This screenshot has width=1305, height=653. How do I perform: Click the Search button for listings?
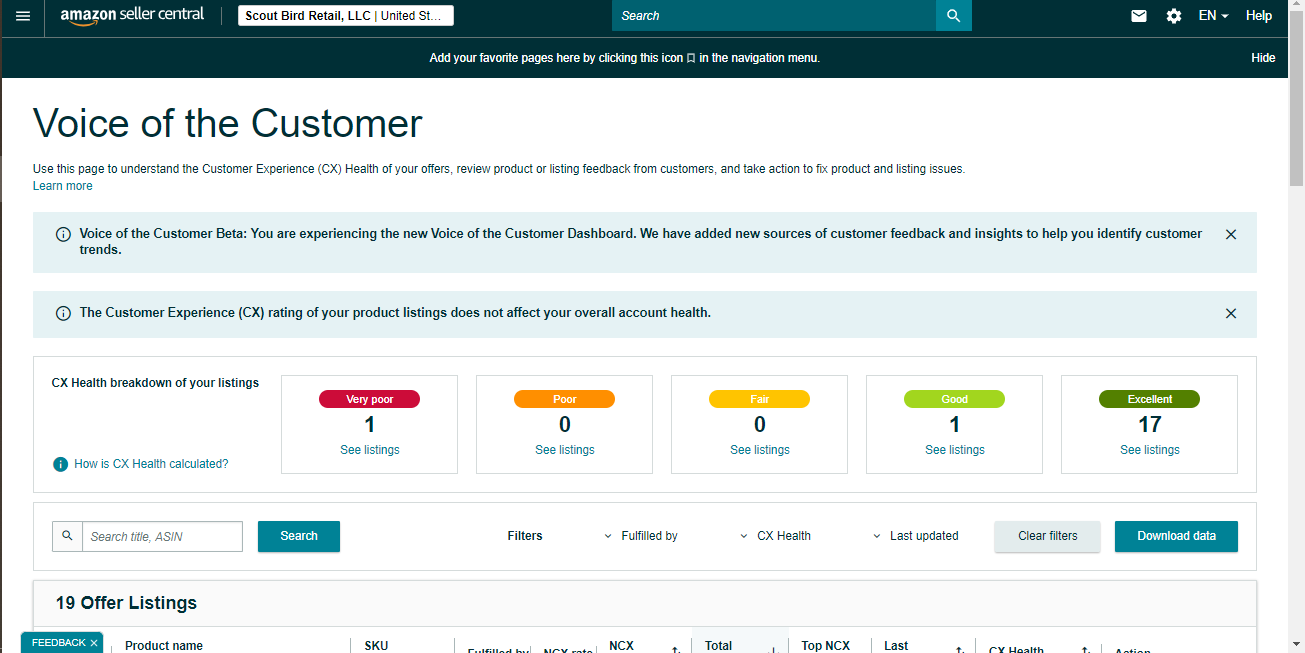[x=299, y=536]
